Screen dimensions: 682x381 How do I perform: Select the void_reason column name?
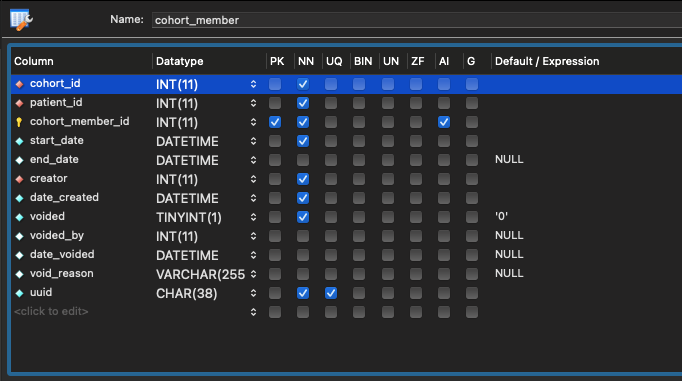click(x=62, y=274)
